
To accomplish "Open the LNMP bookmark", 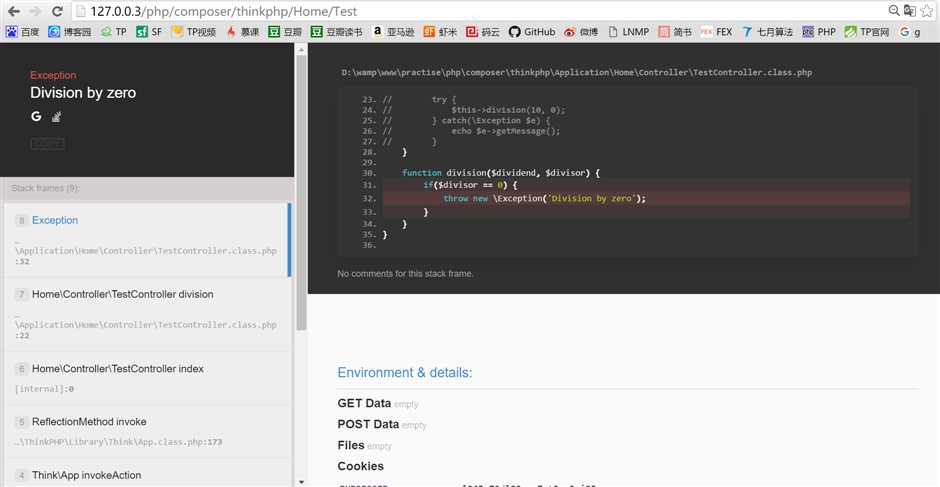I will pyautogui.click(x=628, y=32).
